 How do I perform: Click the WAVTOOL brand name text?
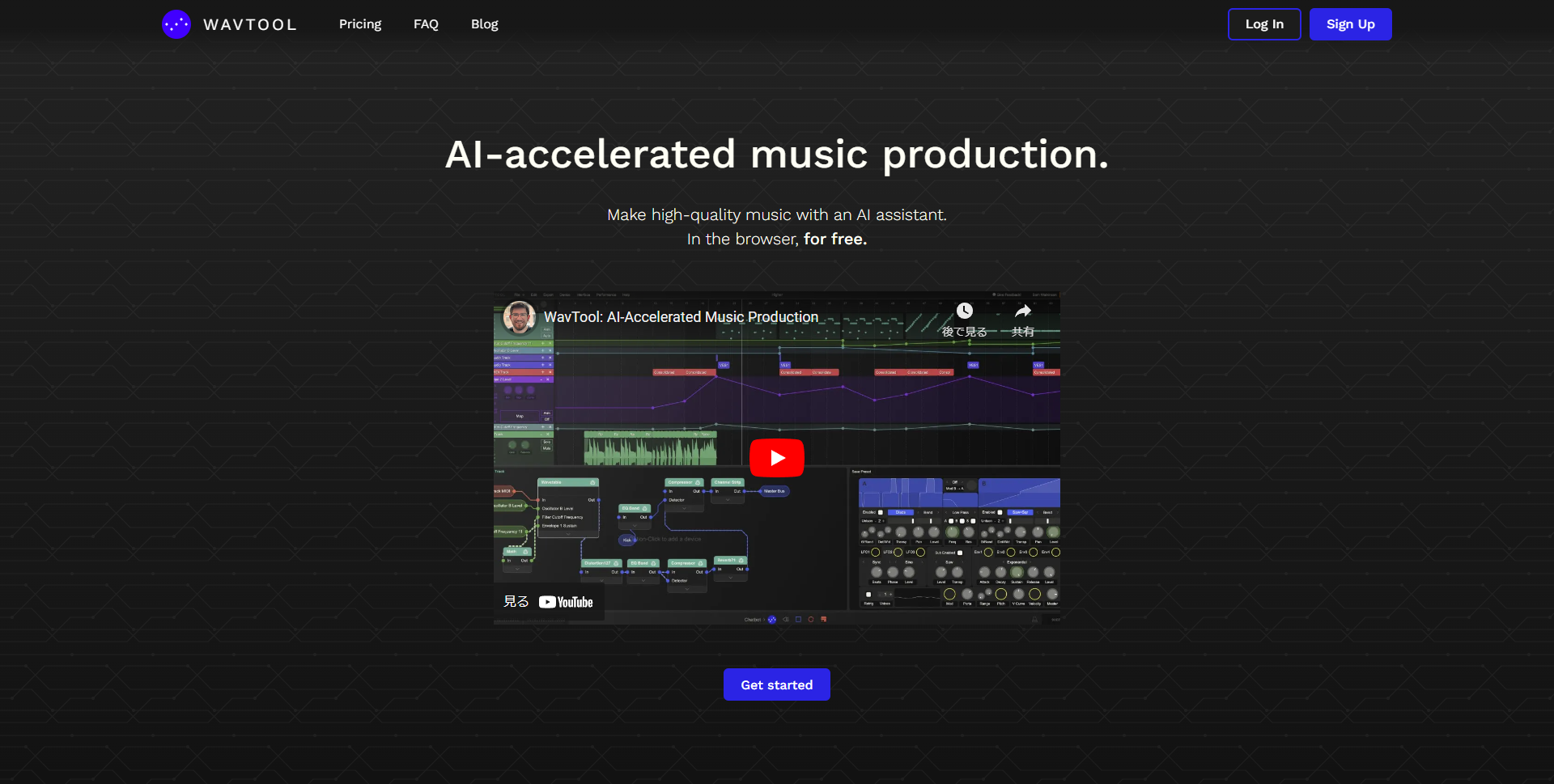250,24
